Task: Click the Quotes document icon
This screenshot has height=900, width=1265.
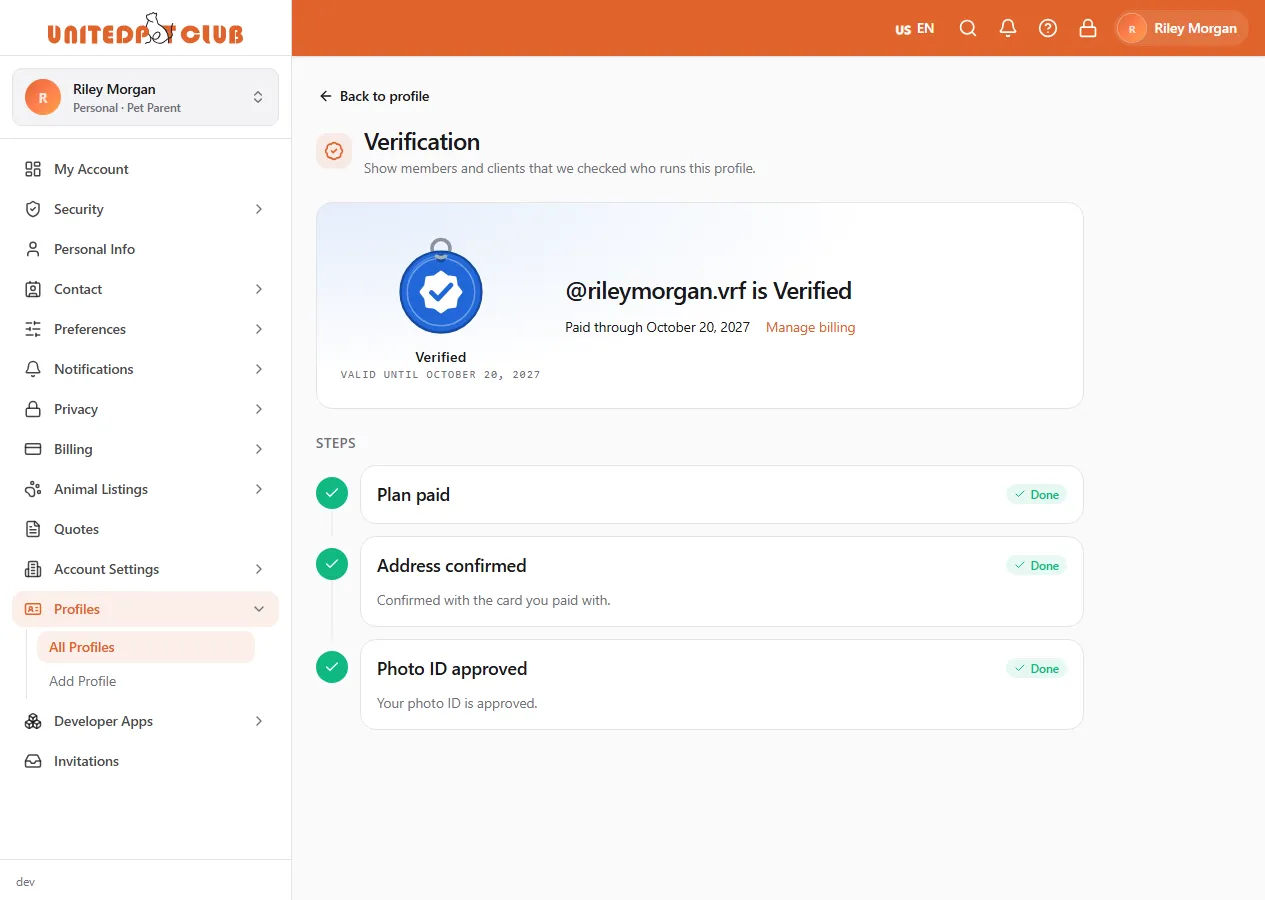Action: tap(33, 529)
